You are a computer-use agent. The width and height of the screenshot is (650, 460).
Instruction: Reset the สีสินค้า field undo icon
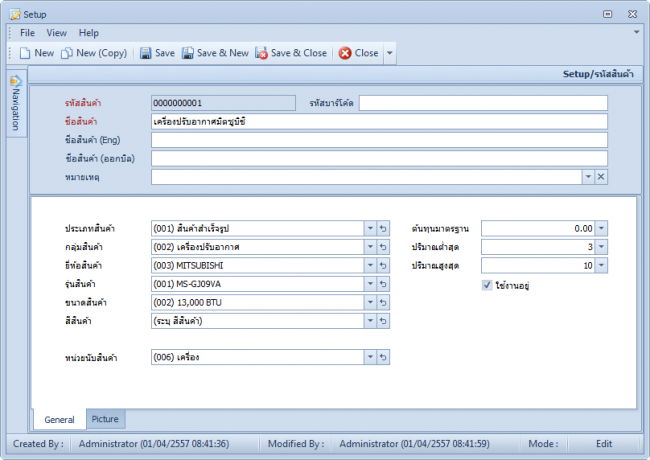383,321
